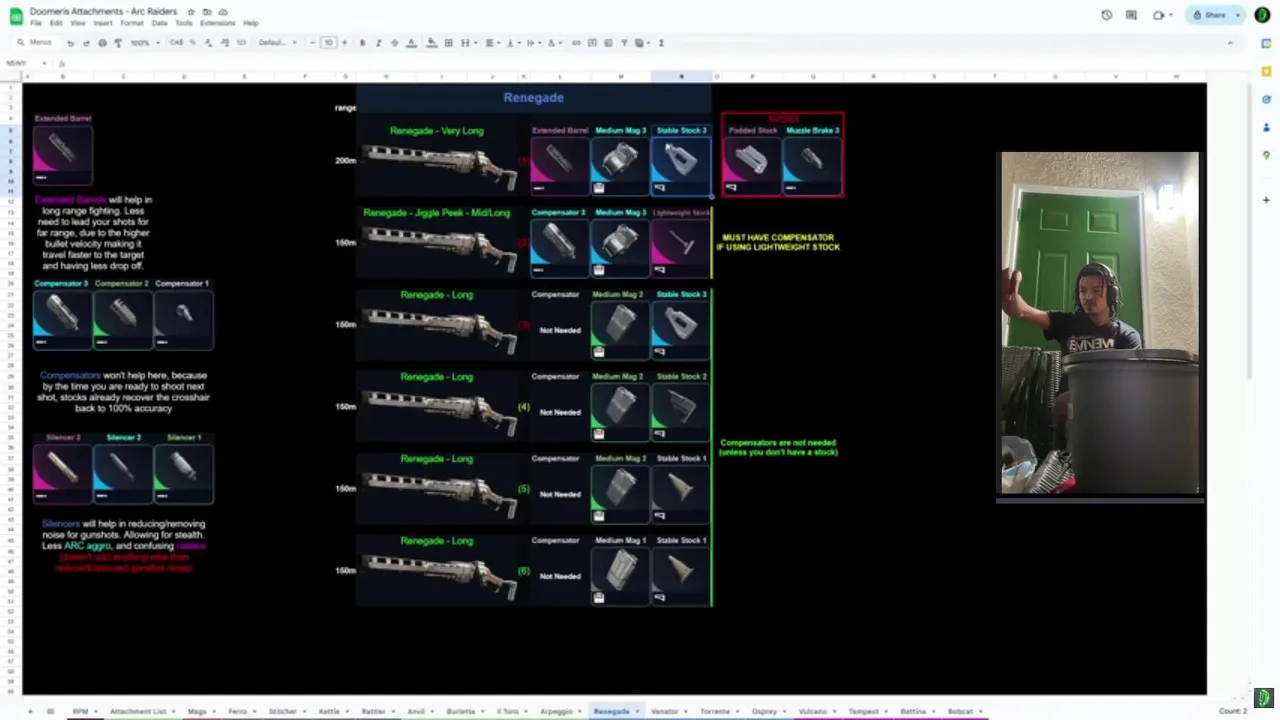Print the spreadsheet via the printer icon
Screen dimensions: 1280x720
coord(102,43)
